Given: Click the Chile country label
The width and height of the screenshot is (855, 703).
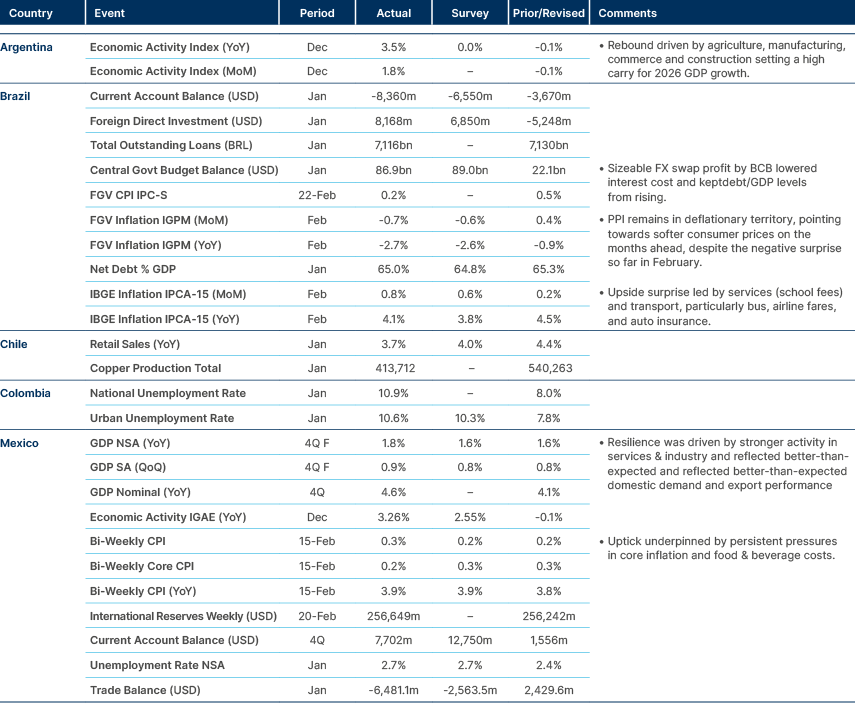Looking at the screenshot, I should click(x=12, y=344).
